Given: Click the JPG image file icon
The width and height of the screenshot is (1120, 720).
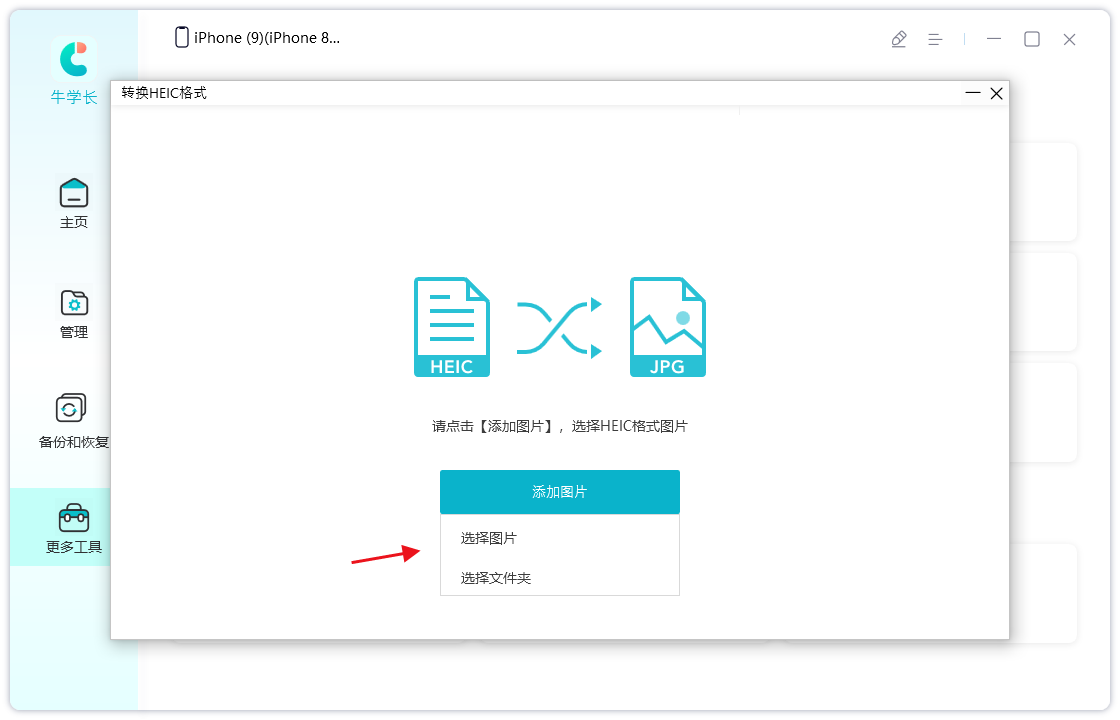Looking at the screenshot, I should [667, 325].
